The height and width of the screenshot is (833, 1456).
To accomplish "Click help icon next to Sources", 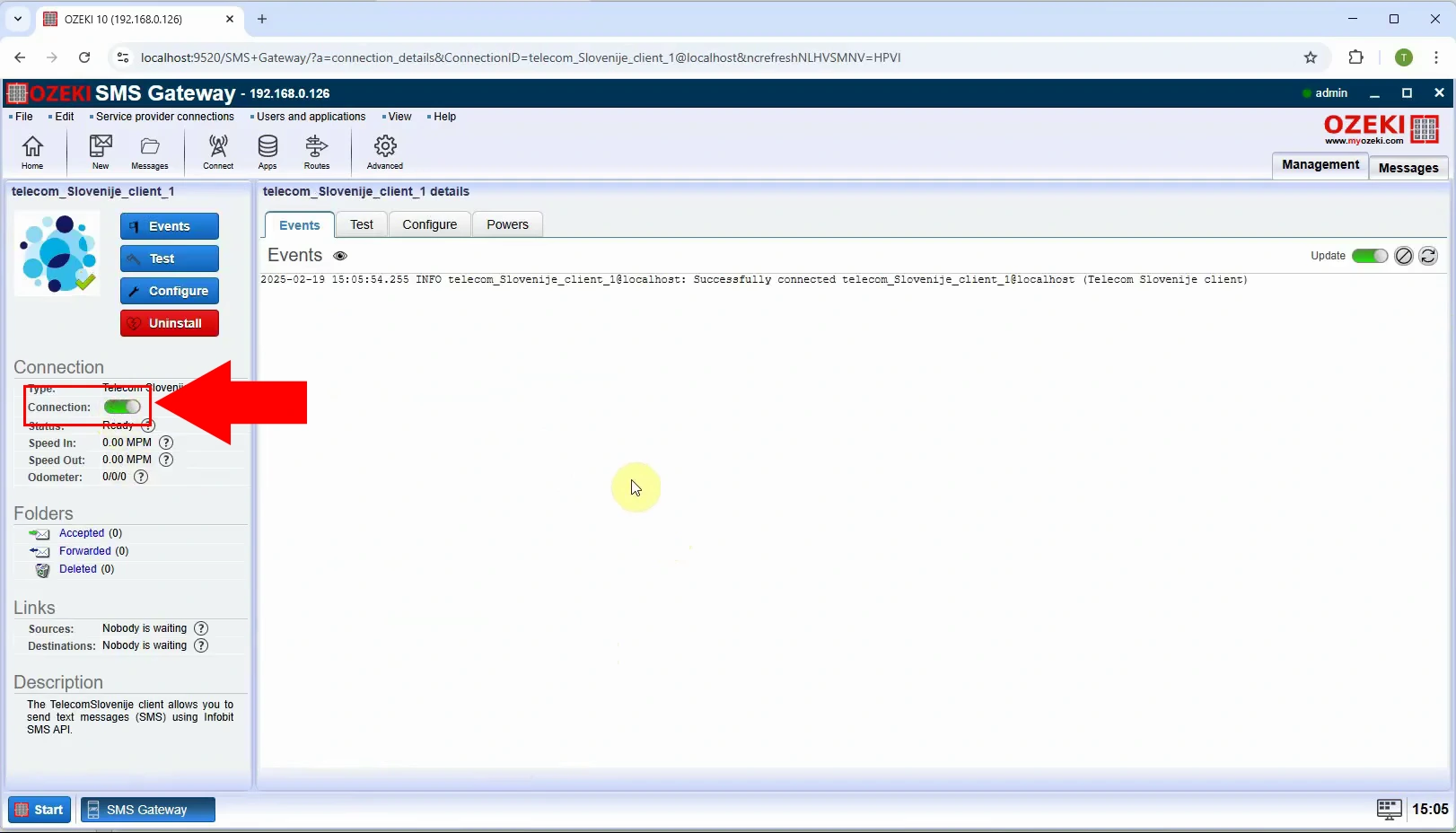I will pos(201,628).
